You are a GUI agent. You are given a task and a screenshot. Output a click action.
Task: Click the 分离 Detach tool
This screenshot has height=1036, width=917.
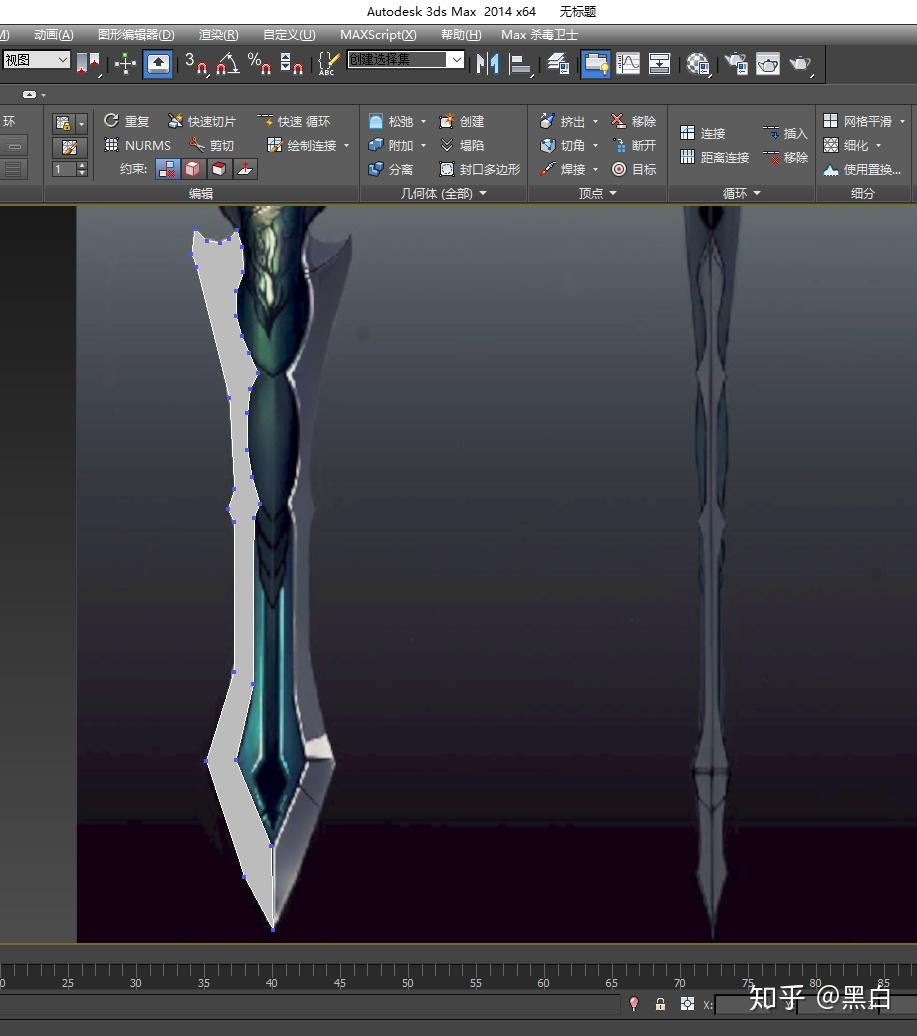tap(390, 169)
